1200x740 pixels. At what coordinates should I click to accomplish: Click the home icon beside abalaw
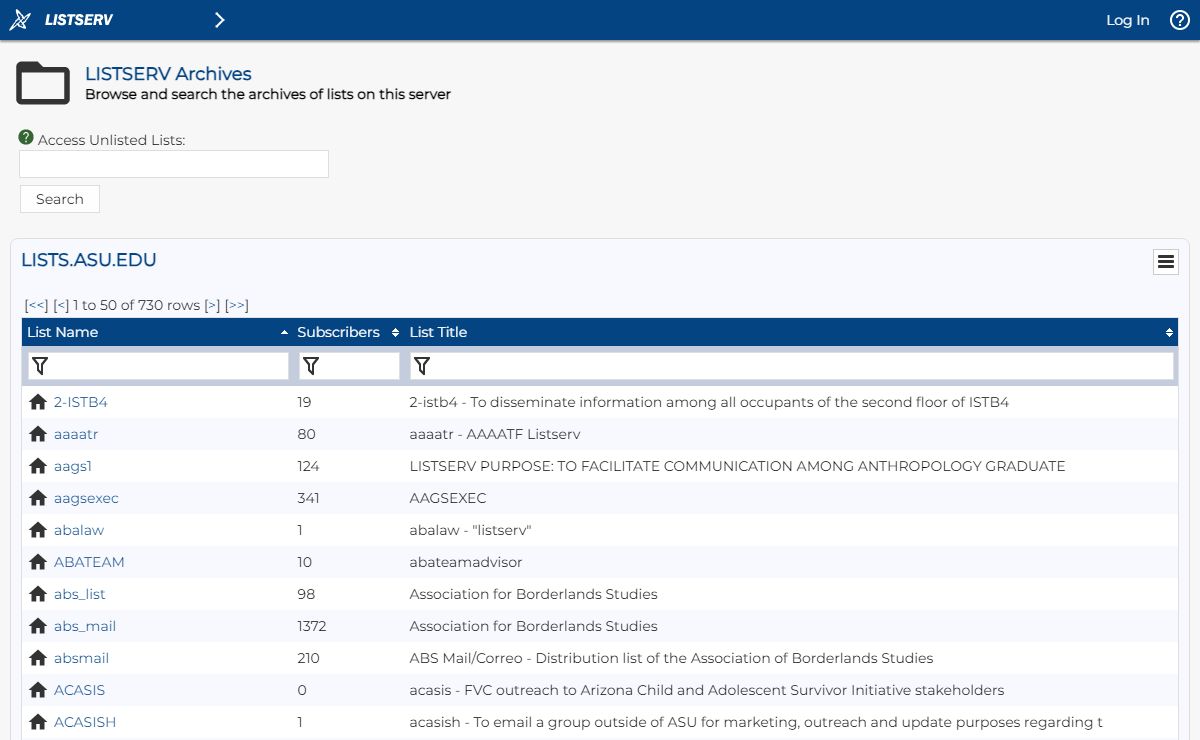38,530
